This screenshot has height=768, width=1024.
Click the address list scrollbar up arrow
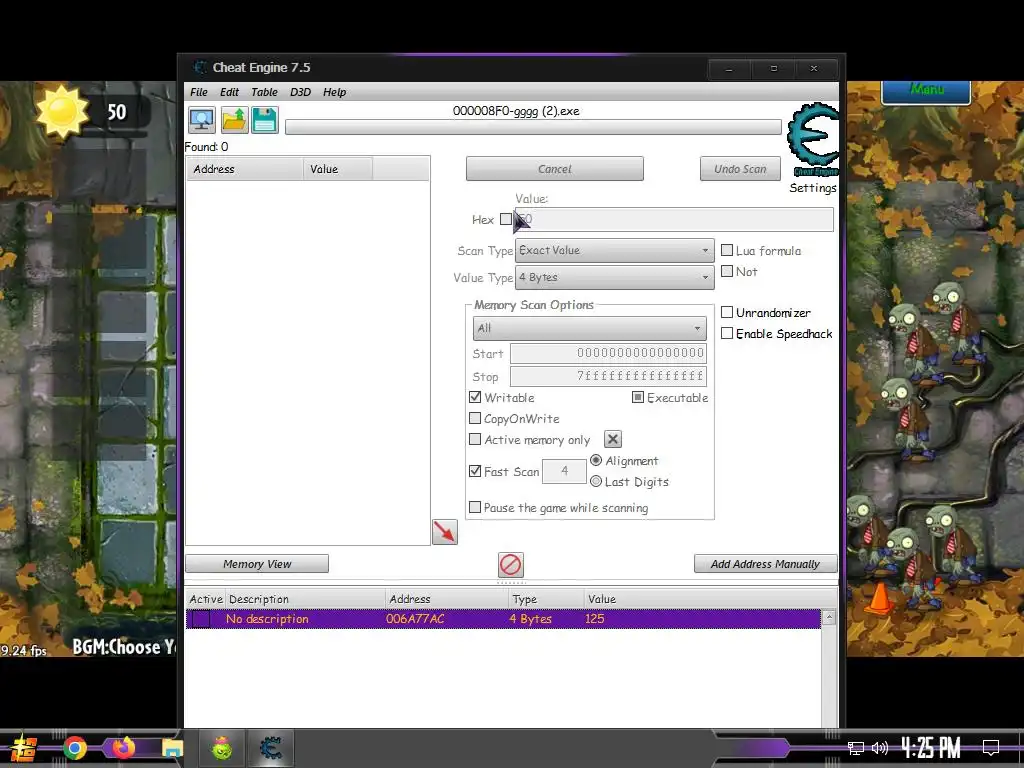[829, 617]
